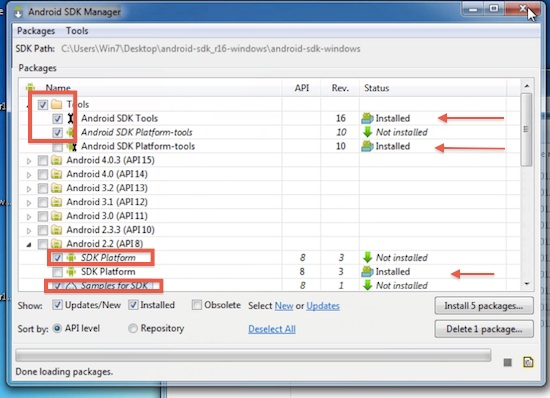The height and width of the screenshot is (398, 550).
Task: Expand the Android 3.2 (API 13) node
Action: [x=29, y=189]
